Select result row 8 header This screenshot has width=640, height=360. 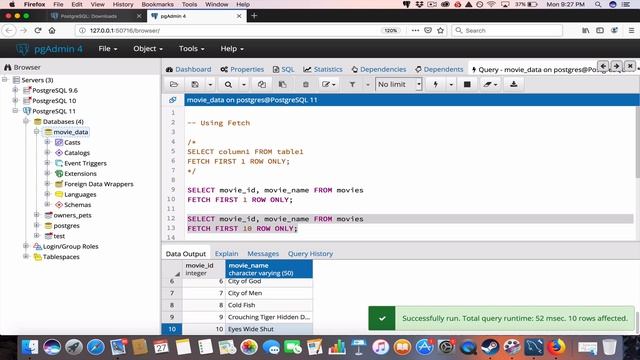pyautogui.click(x=172, y=305)
